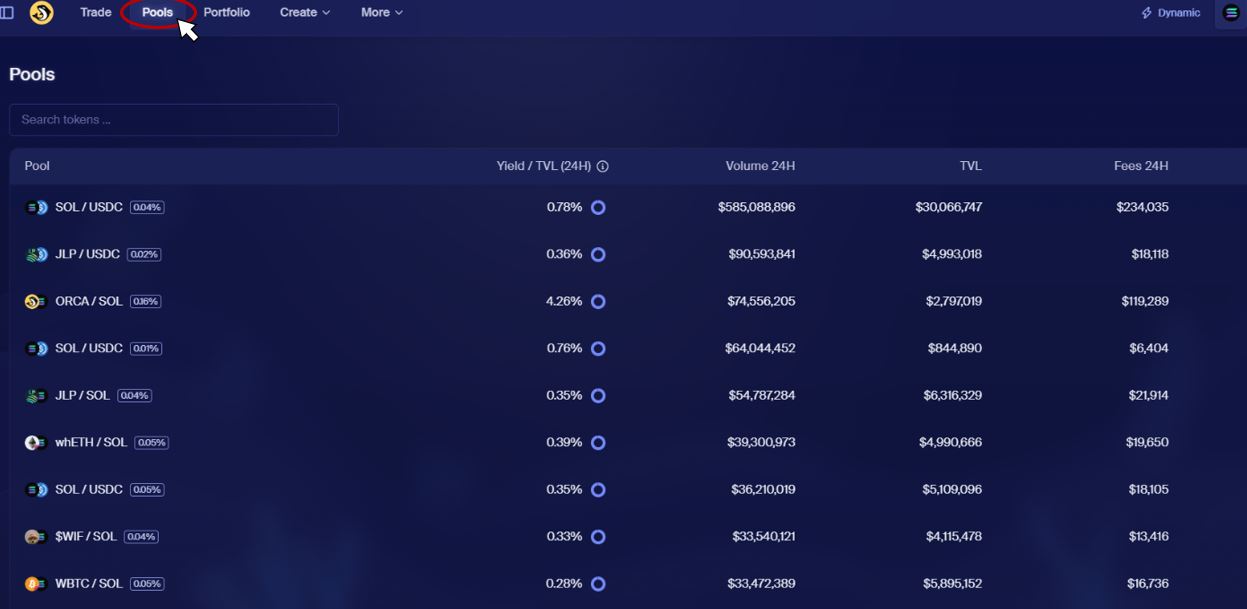This screenshot has width=1247, height=609.
Task: Click the Search tokens input field
Action: pos(174,120)
